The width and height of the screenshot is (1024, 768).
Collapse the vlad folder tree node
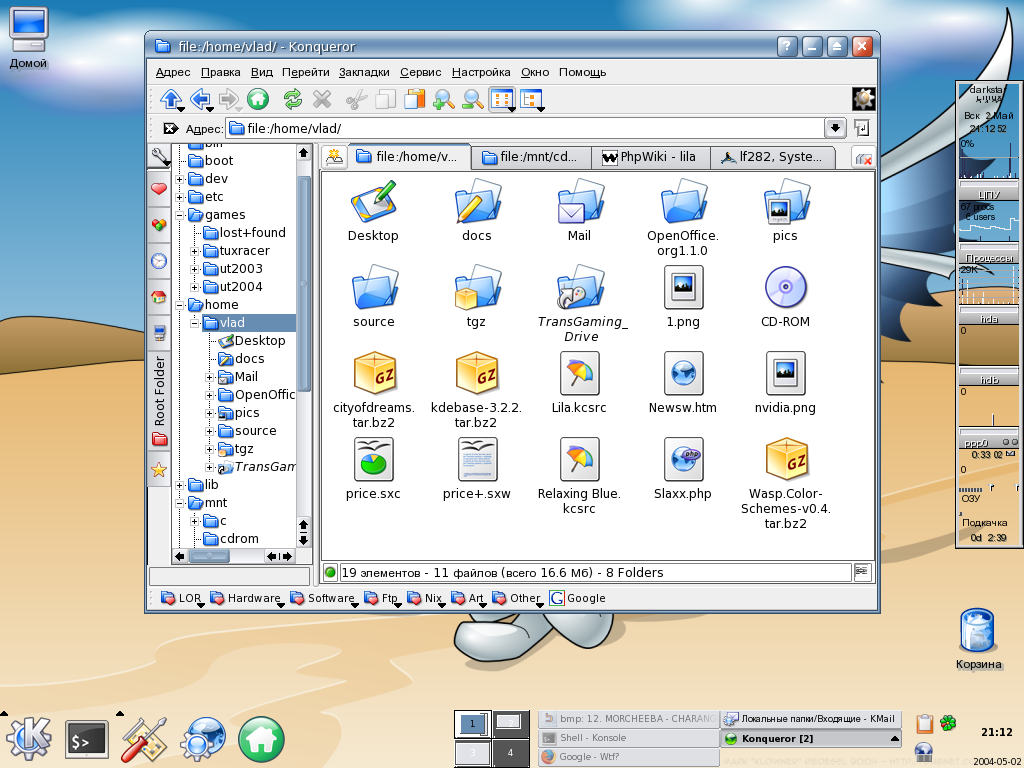[x=195, y=323]
